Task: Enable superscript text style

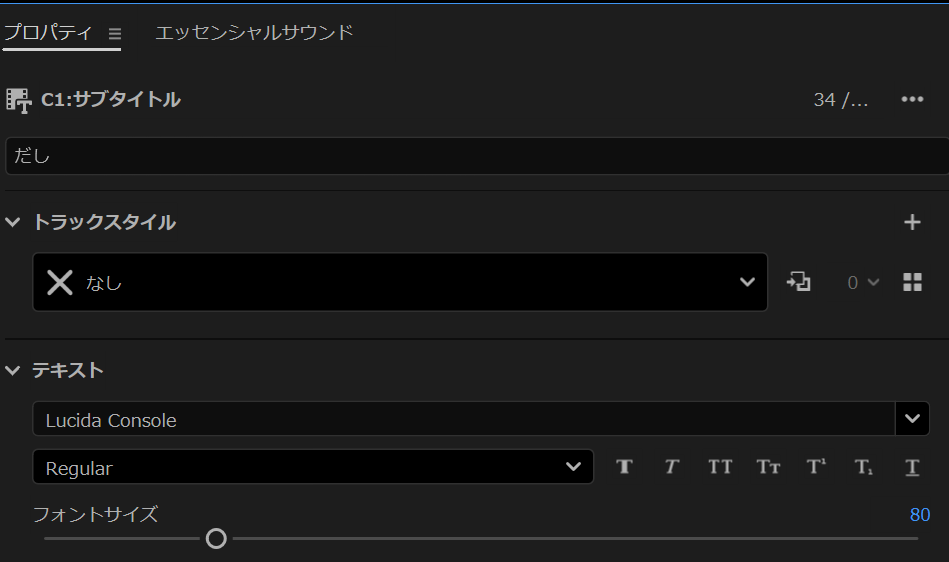Action: 816,467
